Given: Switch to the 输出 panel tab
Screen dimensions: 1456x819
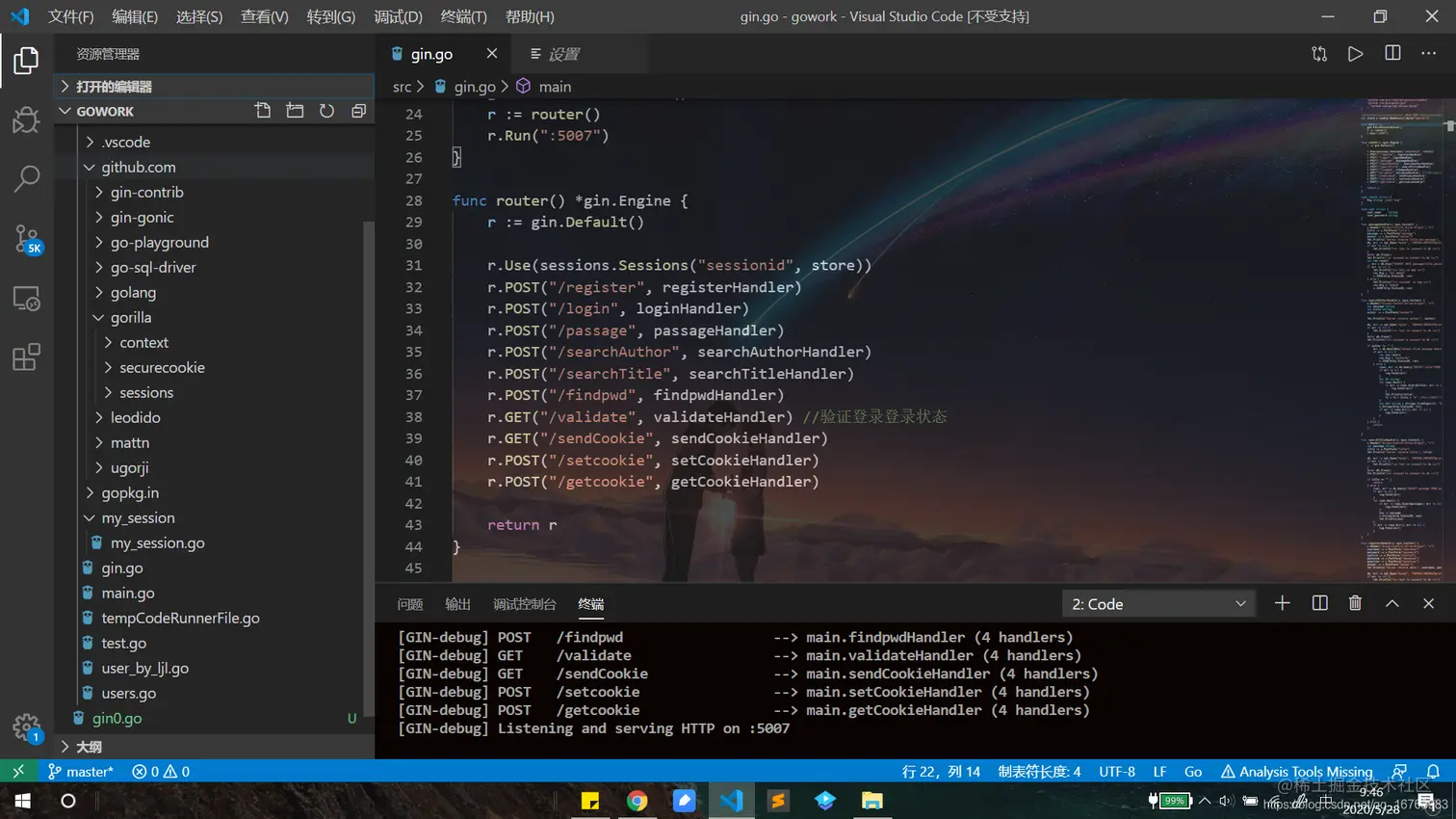Looking at the screenshot, I should click(x=457, y=604).
